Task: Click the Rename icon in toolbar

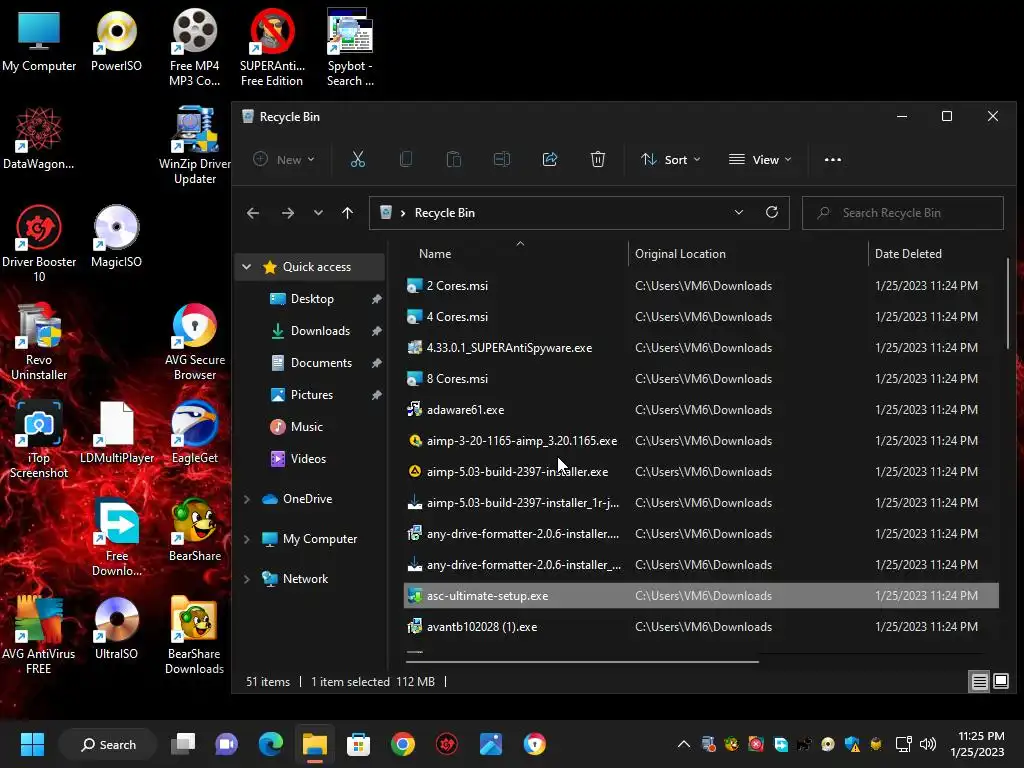Action: click(x=502, y=159)
